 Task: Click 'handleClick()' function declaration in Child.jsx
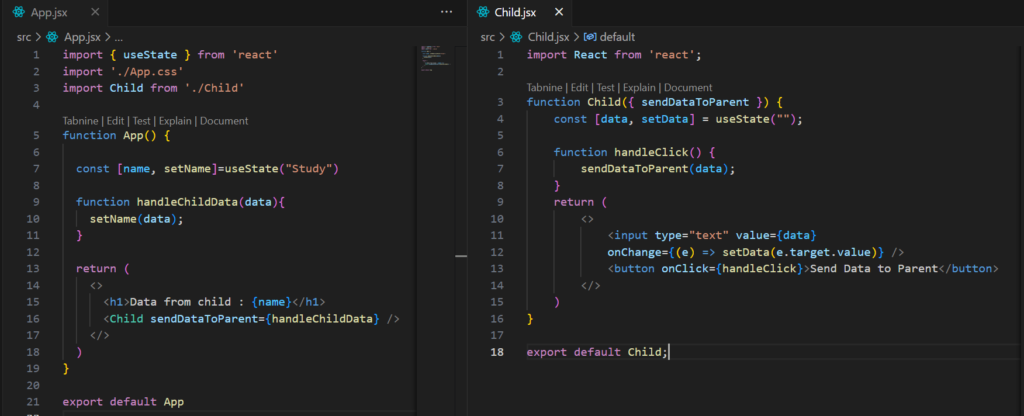point(658,152)
